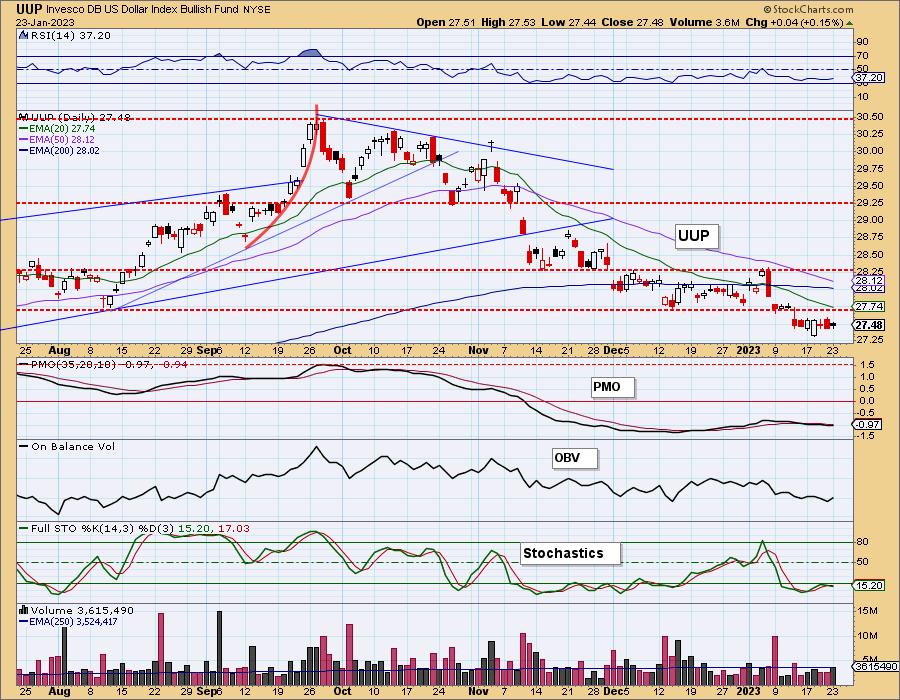This screenshot has width=900, height=700.
Task: Click the 30.50 price axis label
Action: (x=870, y=117)
